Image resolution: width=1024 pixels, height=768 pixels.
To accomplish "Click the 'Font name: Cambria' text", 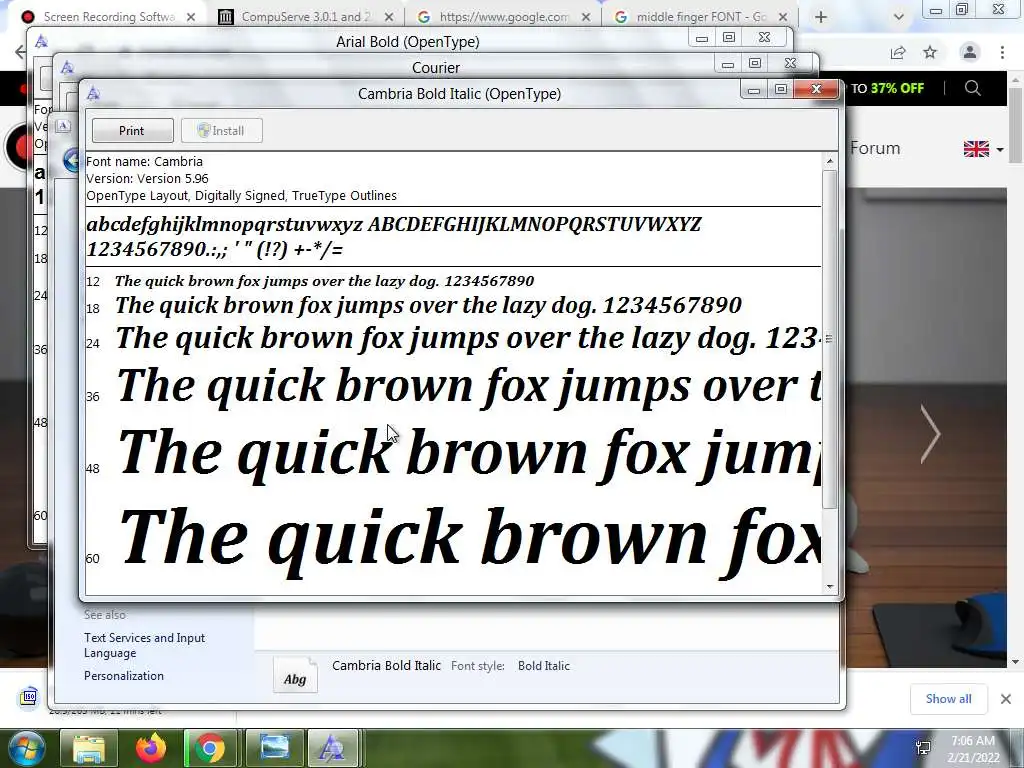I will click(x=144, y=161).
